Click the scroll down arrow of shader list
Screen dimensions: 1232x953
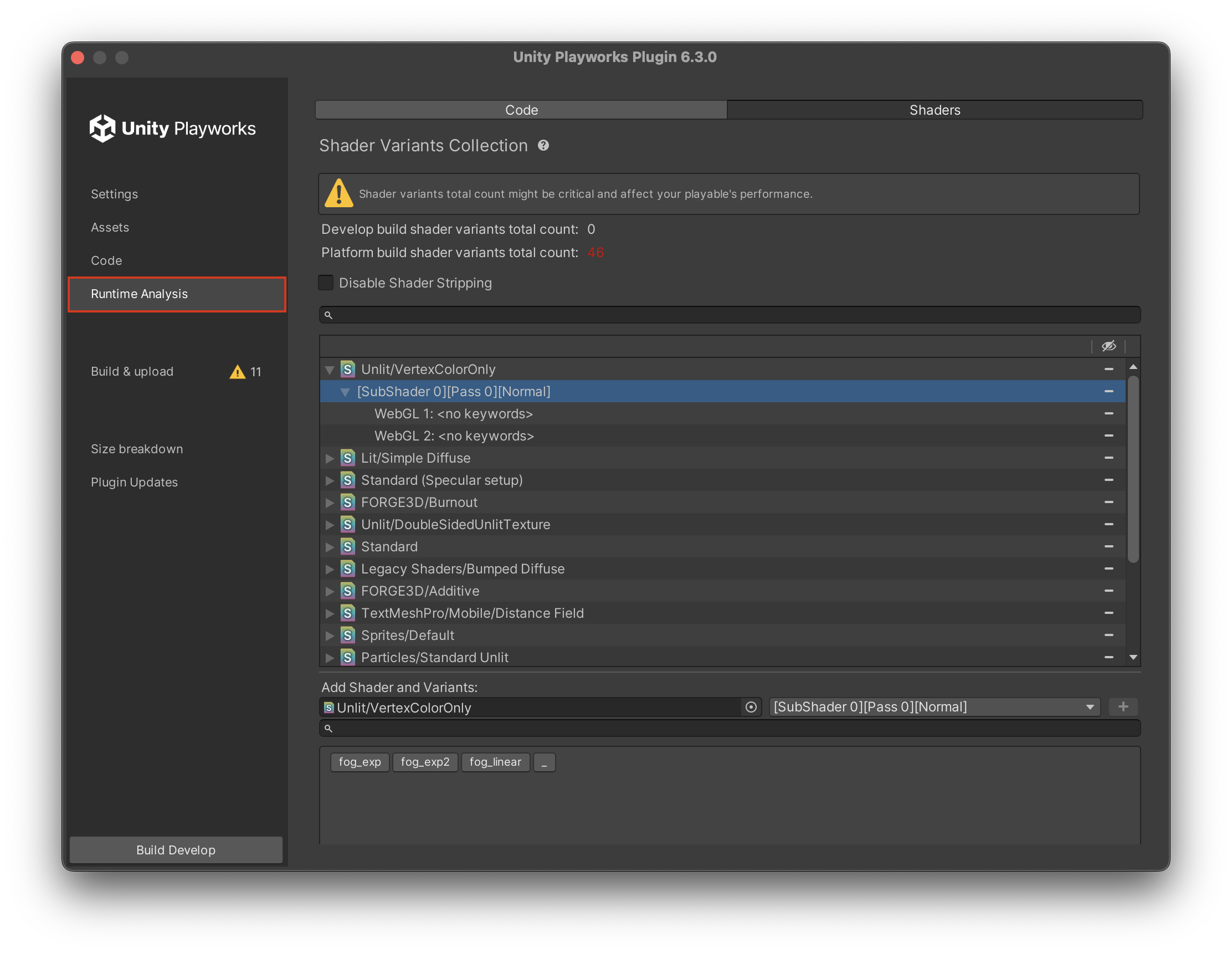(x=1133, y=657)
